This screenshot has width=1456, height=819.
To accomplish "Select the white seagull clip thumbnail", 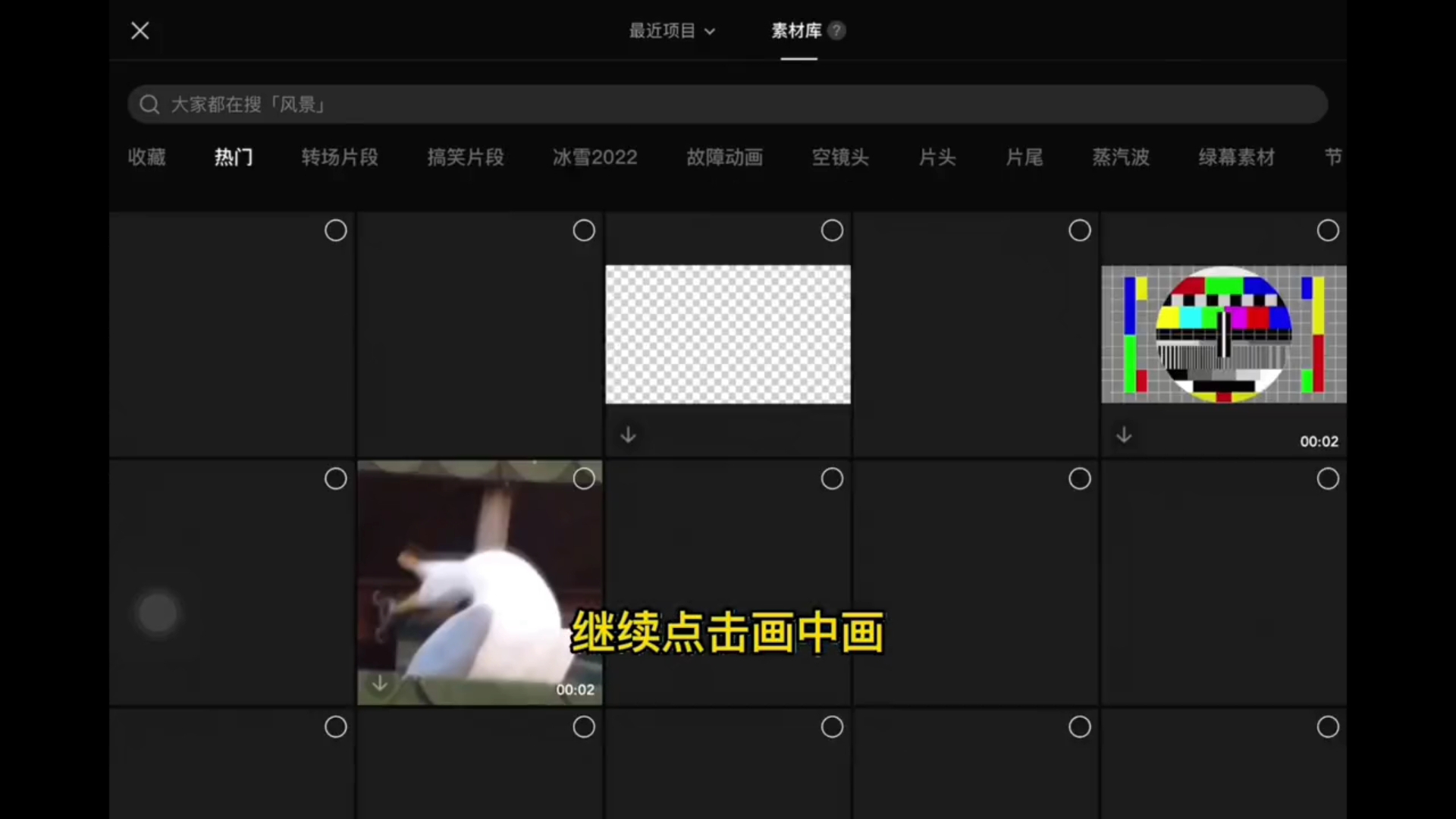I will pyautogui.click(x=480, y=582).
